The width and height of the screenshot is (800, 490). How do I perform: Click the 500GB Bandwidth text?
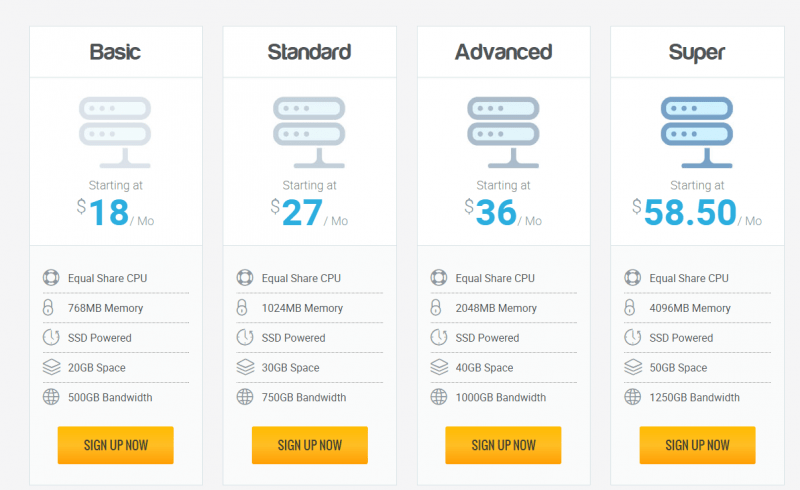click(110, 397)
